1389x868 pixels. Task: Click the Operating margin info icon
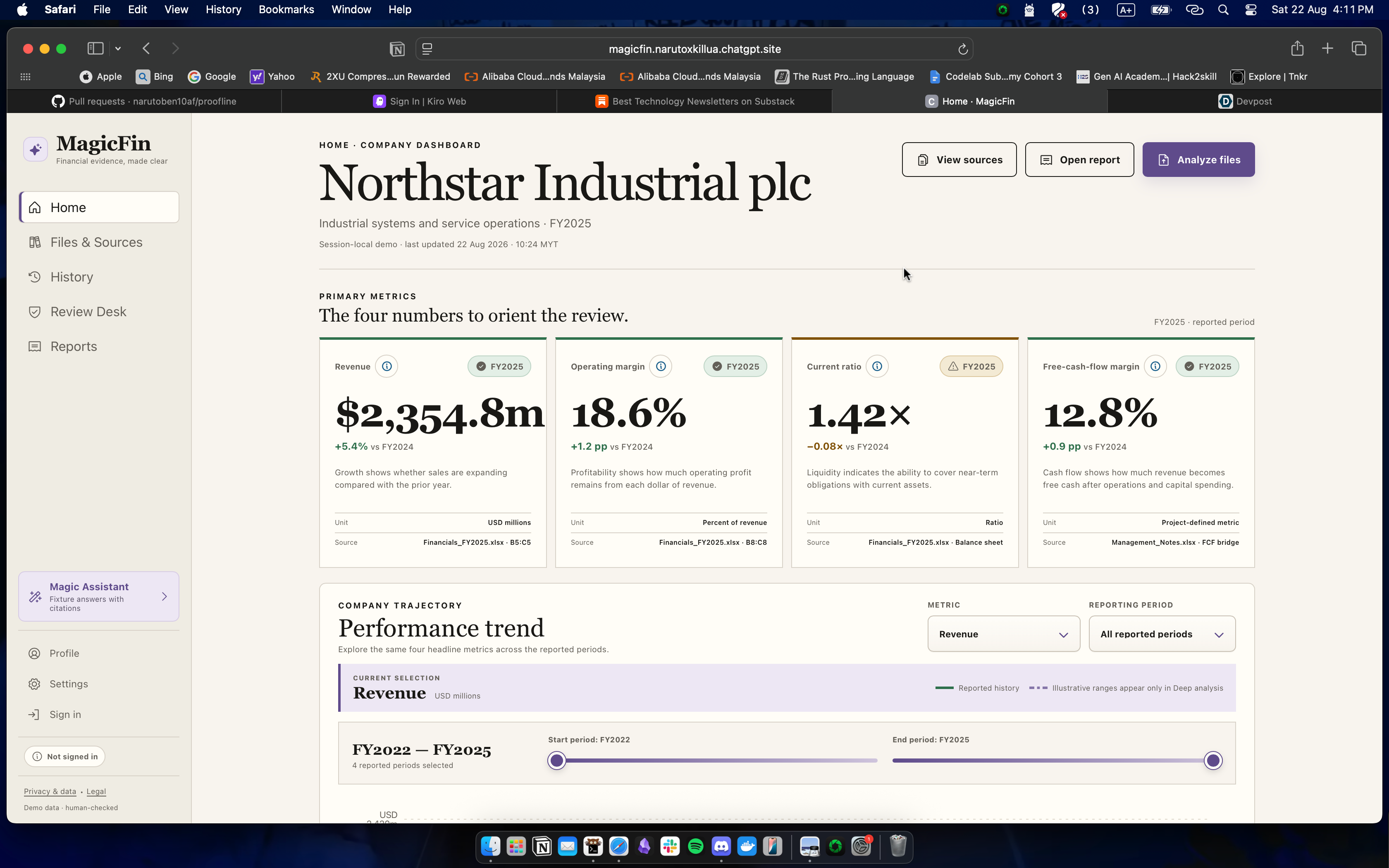pos(661,366)
